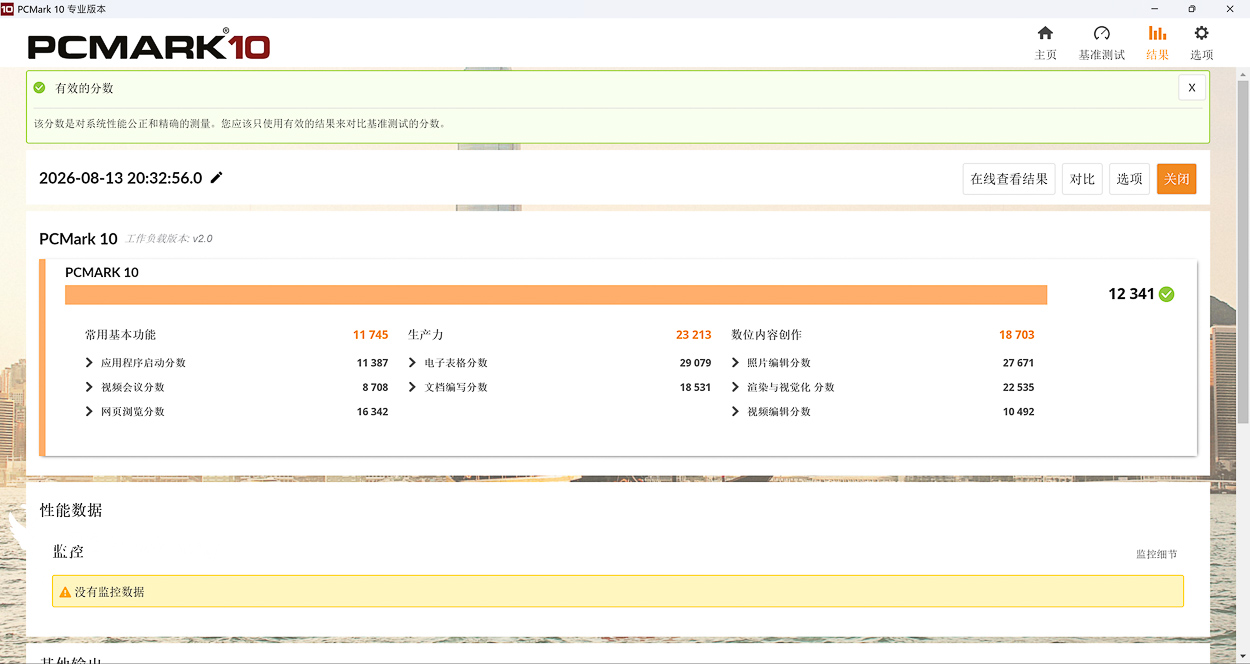The height and width of the screenshot is (664, 1250).
Task: Click the green check icon beside 有效的分数
Action: 39,88
